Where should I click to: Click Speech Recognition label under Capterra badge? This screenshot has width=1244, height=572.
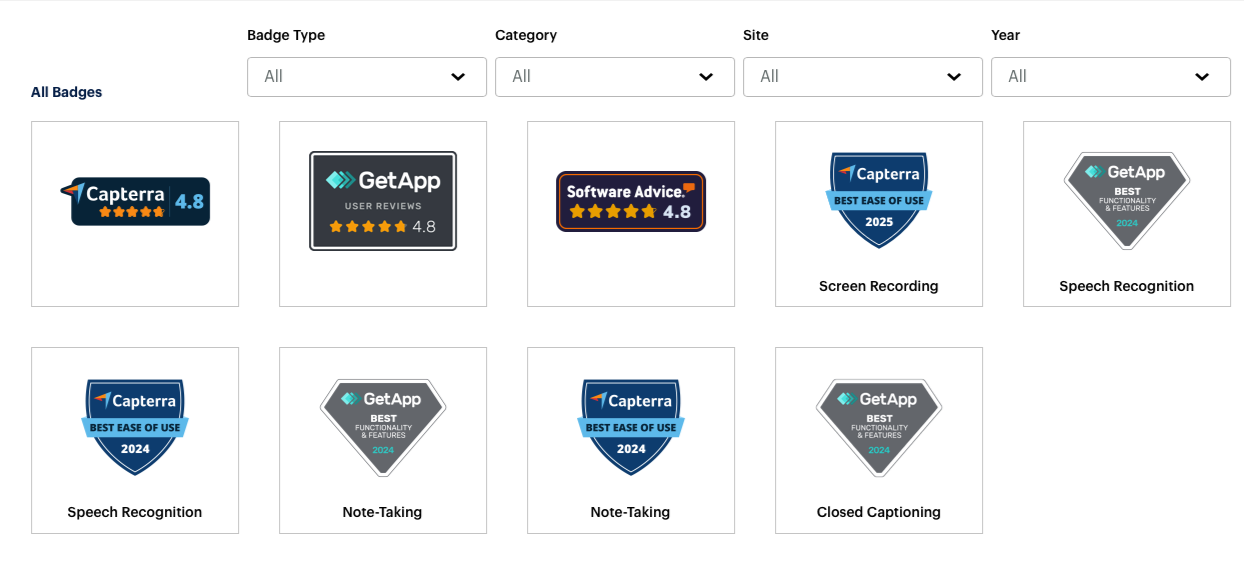click(x=135, y=512)
